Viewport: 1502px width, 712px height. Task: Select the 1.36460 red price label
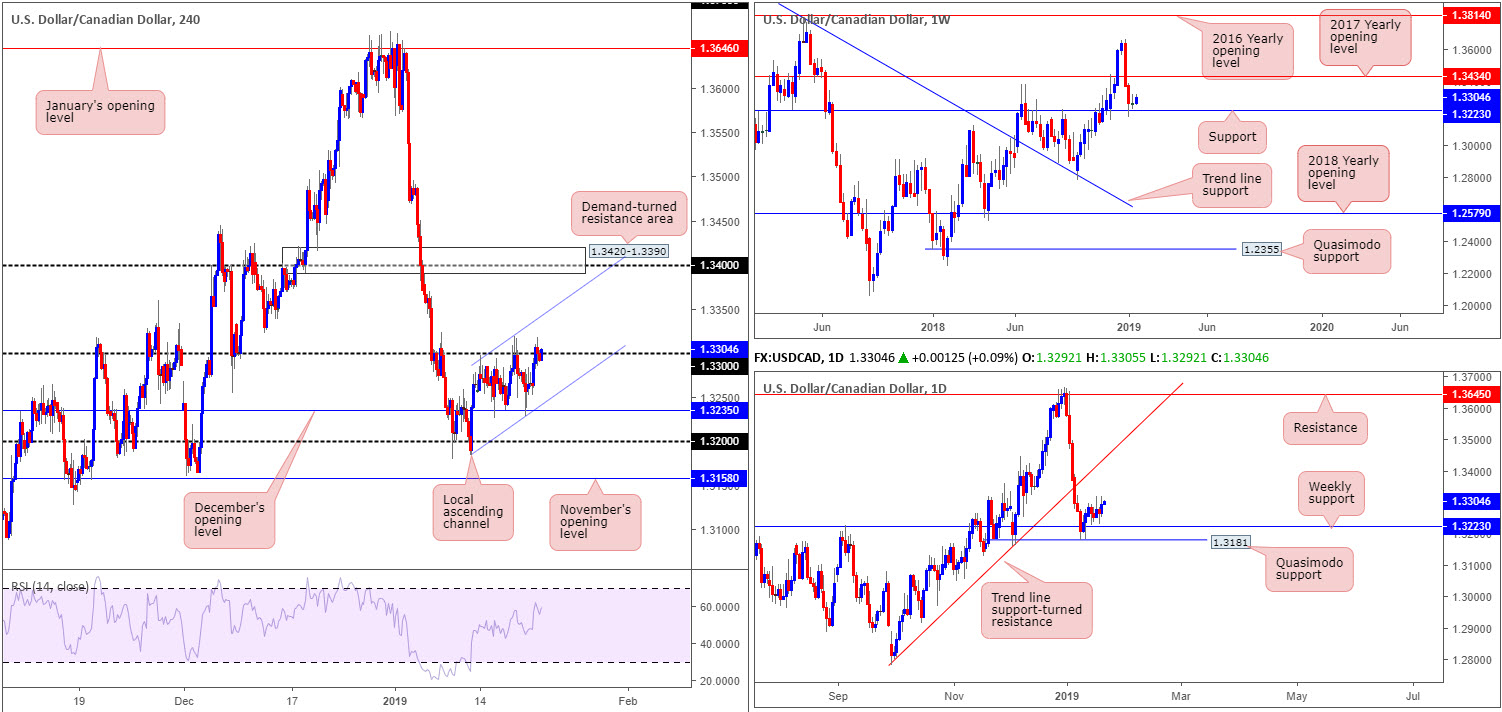coord(719,47)
